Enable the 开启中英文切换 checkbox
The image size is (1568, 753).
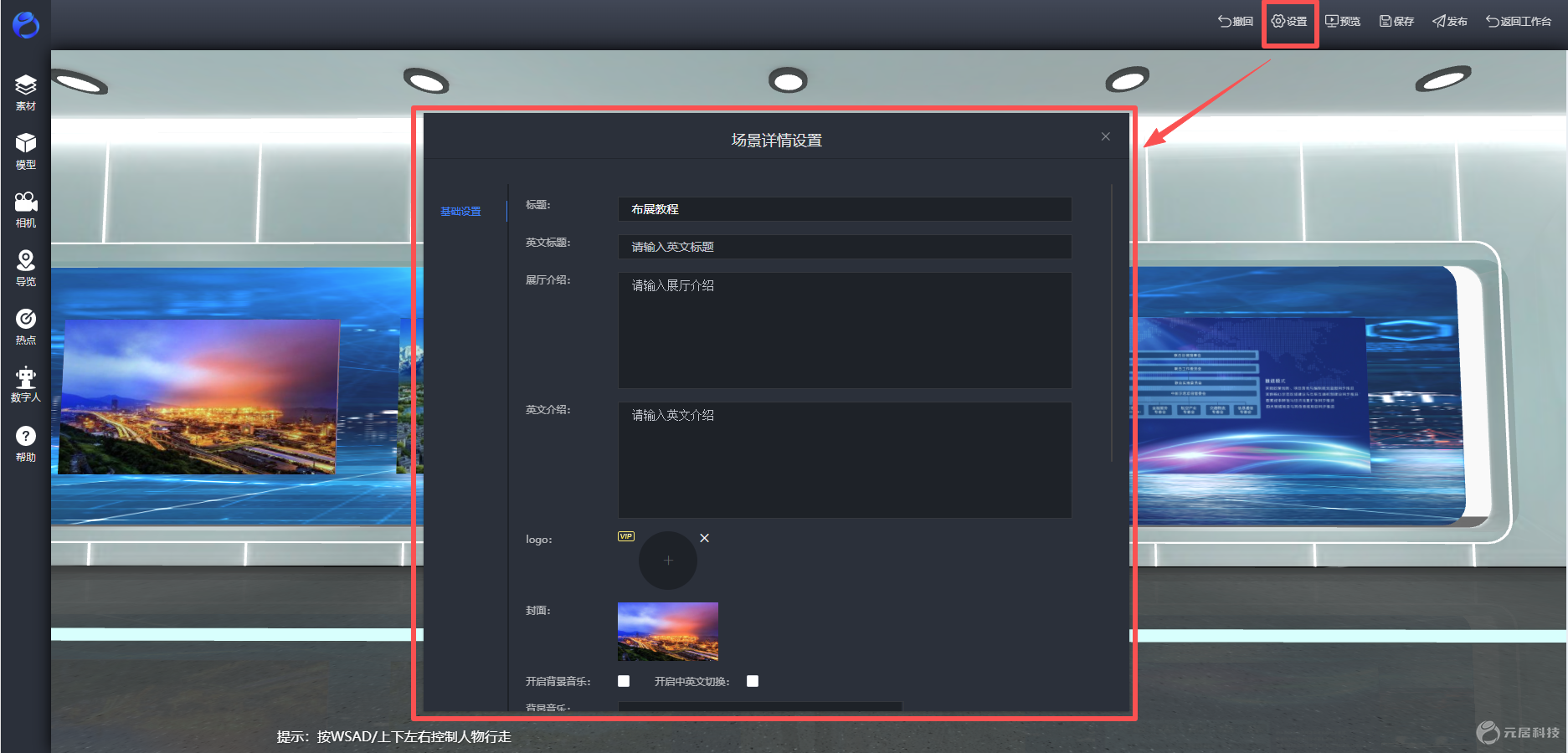(x=753, y=681)
